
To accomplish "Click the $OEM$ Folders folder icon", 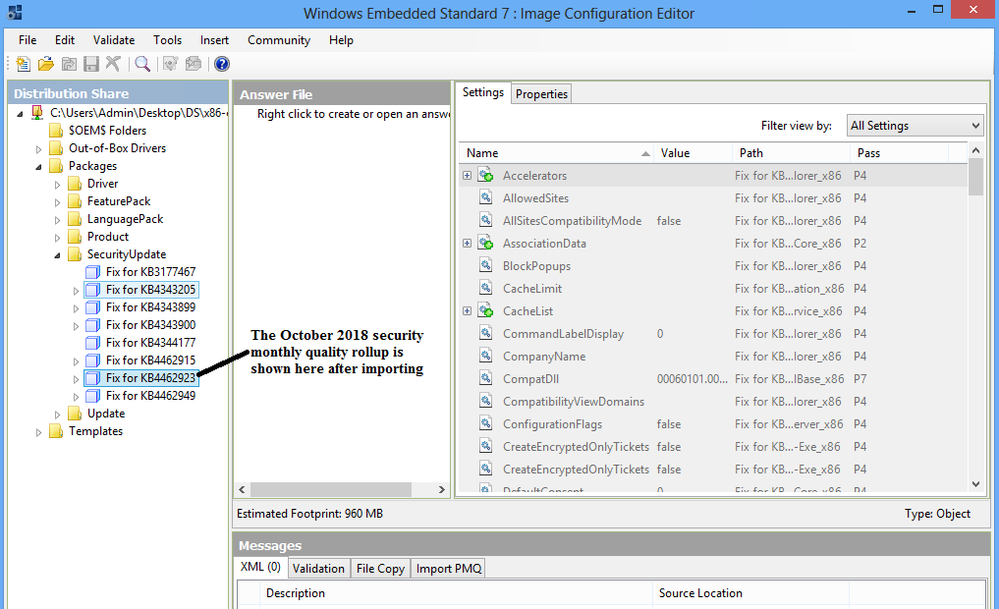I will tap(56, 131).
